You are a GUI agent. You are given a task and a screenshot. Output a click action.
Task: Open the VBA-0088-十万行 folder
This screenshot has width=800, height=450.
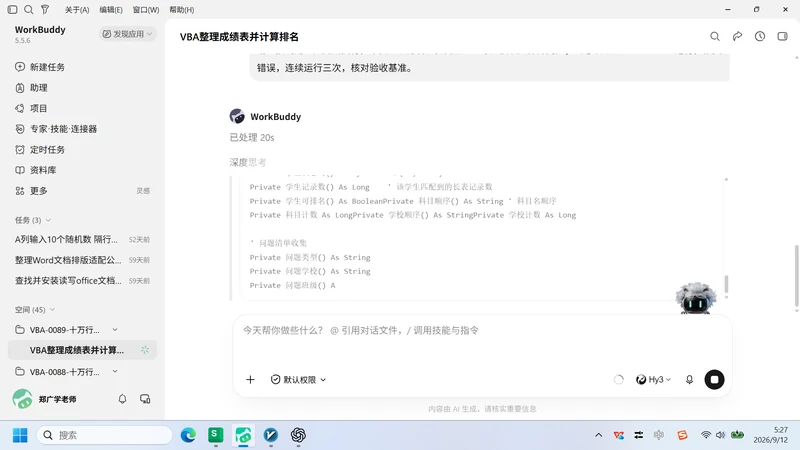pos(64,372)
